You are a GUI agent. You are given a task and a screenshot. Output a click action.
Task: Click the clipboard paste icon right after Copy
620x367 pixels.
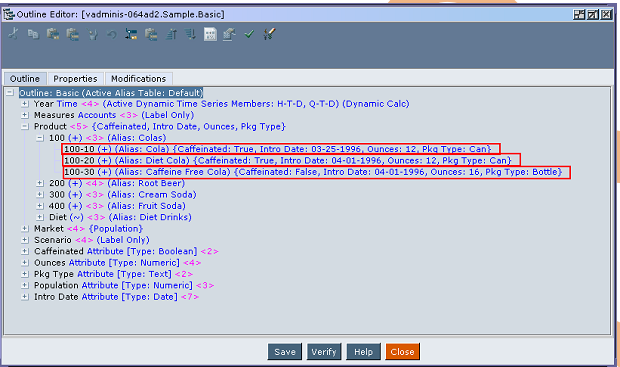pyautogui.click(x=53, y=34)
